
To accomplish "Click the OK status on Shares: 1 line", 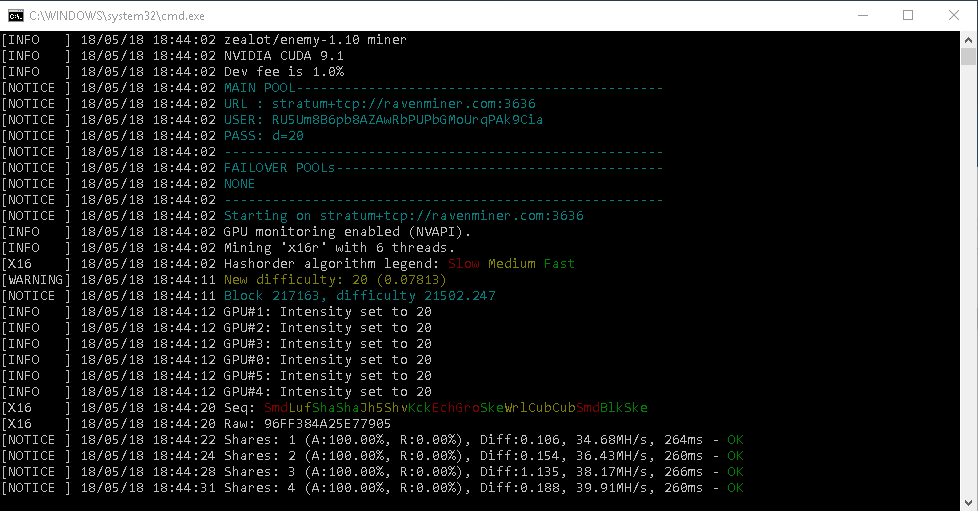I will coord(735,440).
